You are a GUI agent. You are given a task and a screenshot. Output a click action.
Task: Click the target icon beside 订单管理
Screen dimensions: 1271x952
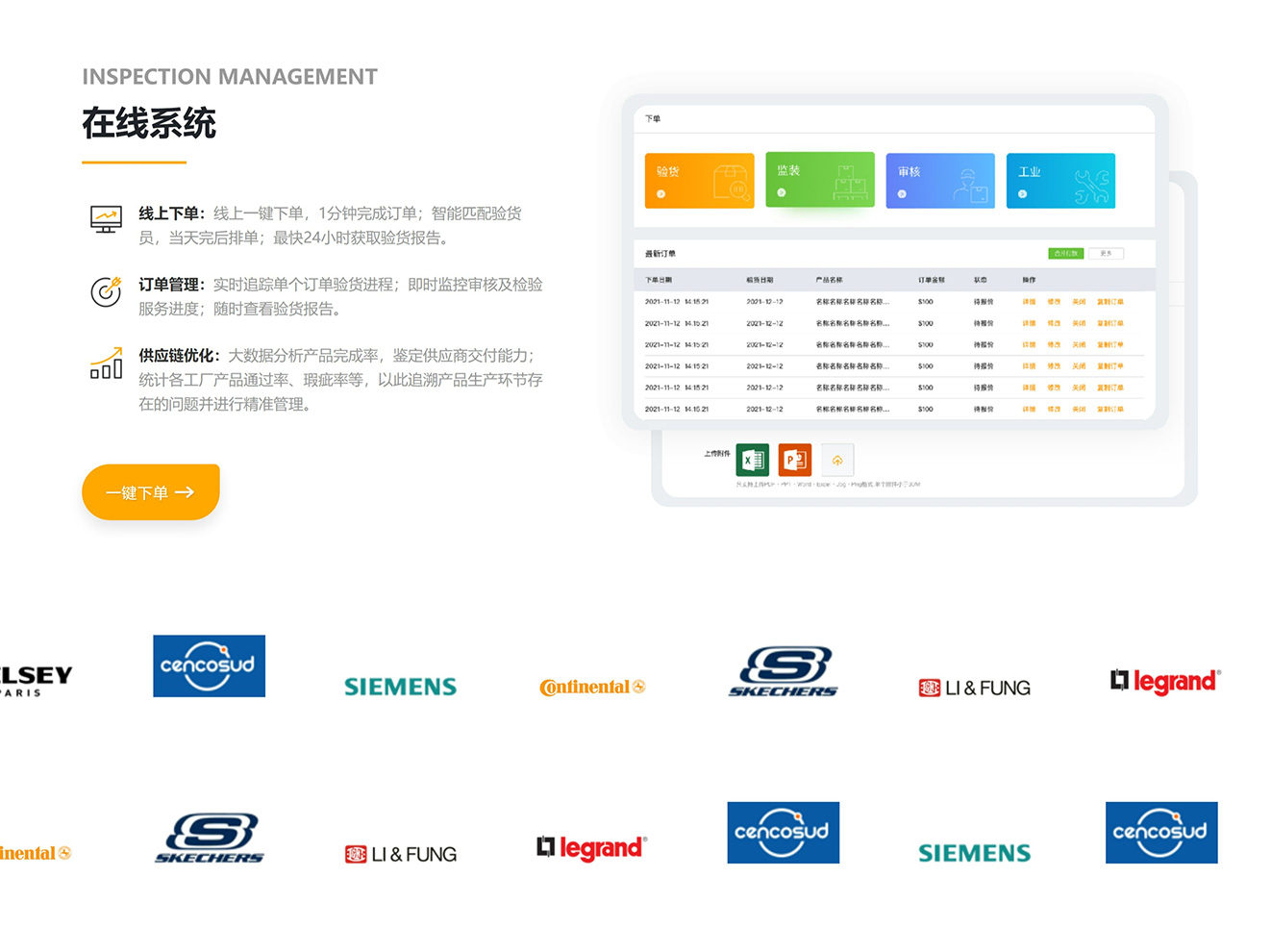click(x=106, y=290)
